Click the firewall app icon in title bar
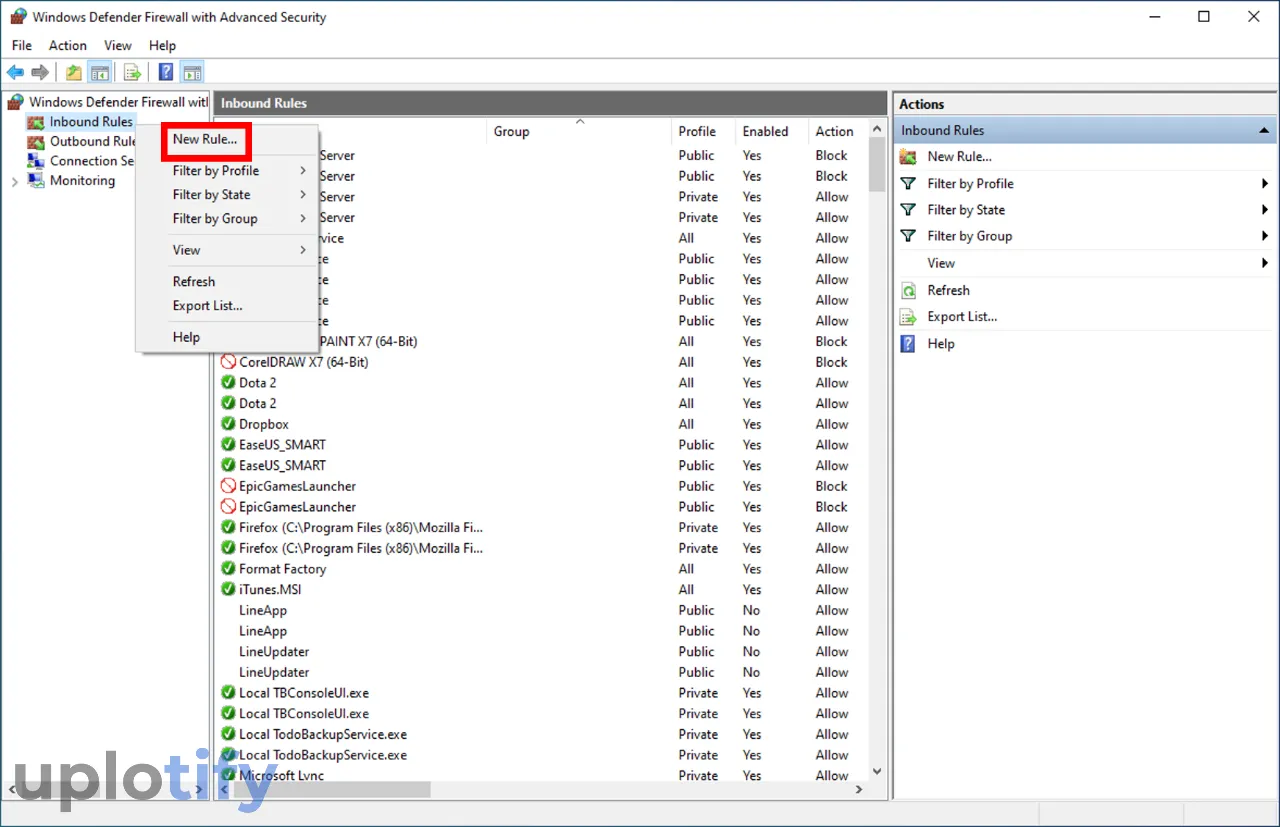The image size is (1280, 827). click(x=17, y=17)
